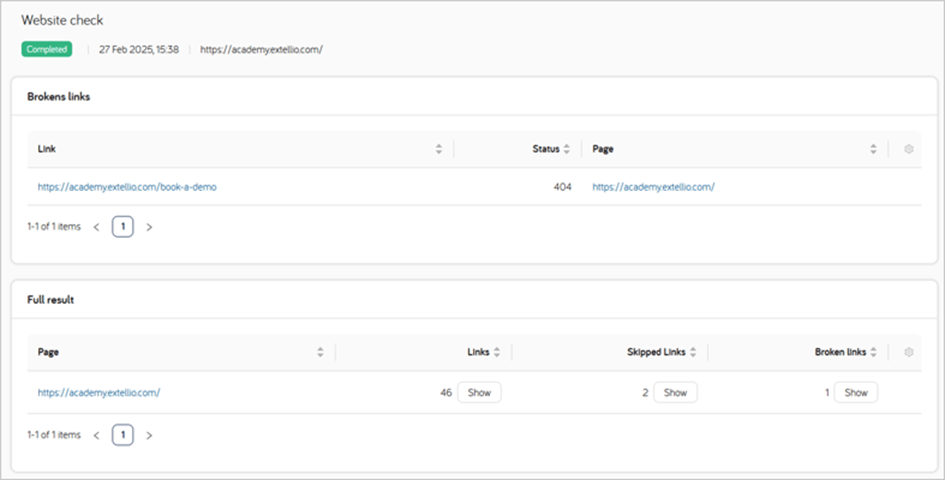Viewport: 945px width, 480px height.
Task: Click the checked URL in header
Action: [x=262, y=49]
